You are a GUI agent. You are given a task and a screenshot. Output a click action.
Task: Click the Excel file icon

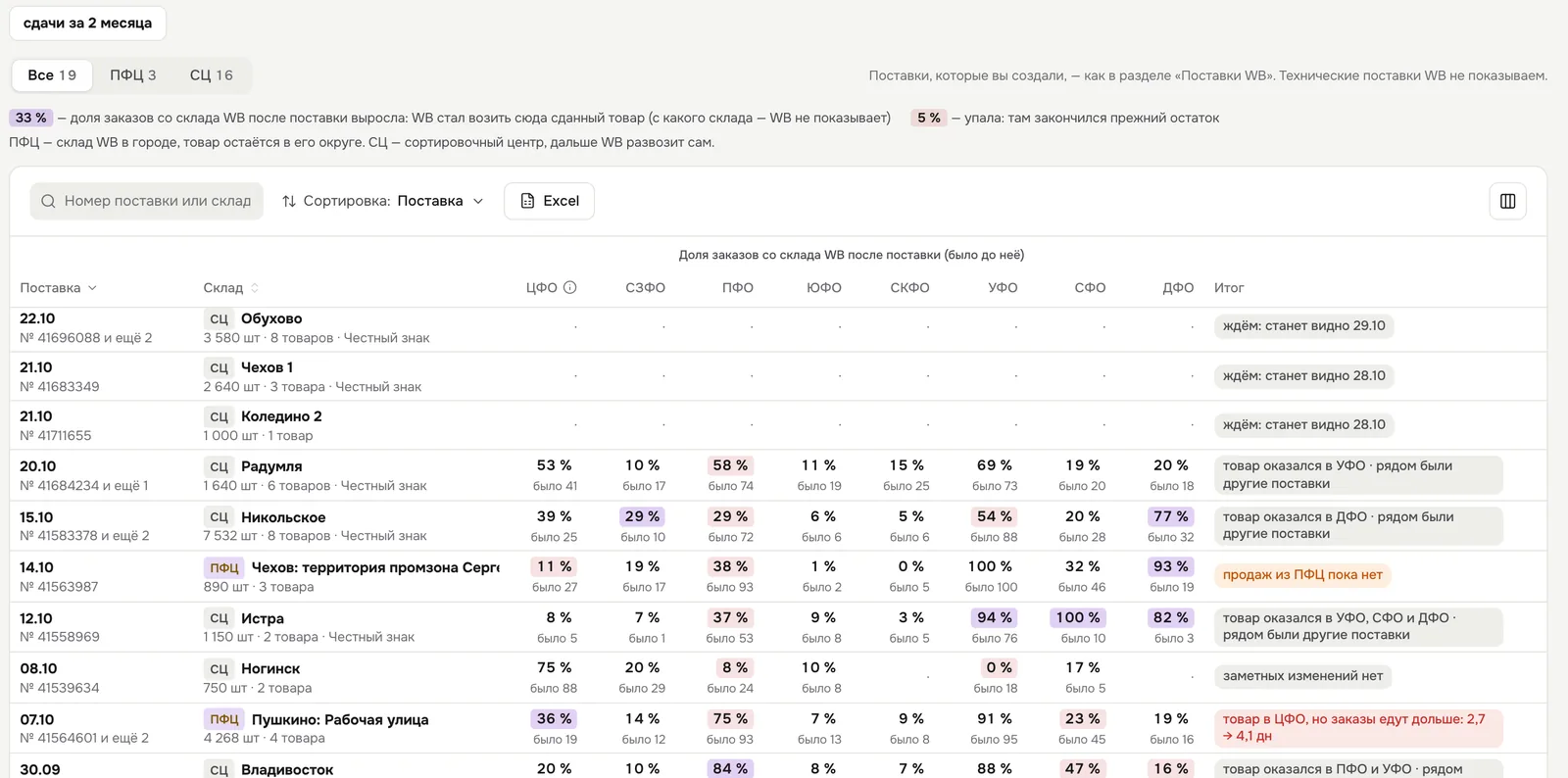pos(527,201)
